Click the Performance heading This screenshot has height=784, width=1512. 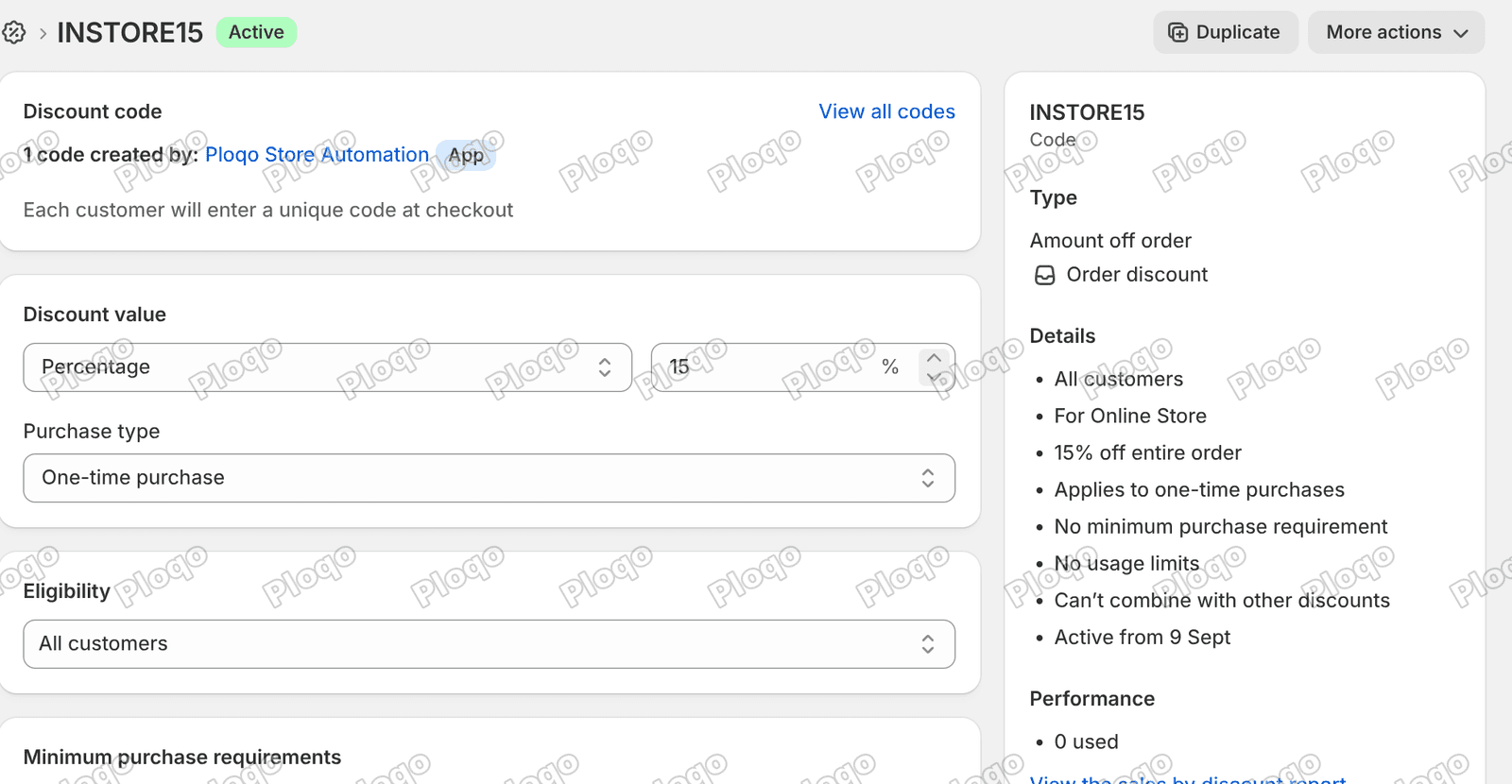pos(1092,699)
